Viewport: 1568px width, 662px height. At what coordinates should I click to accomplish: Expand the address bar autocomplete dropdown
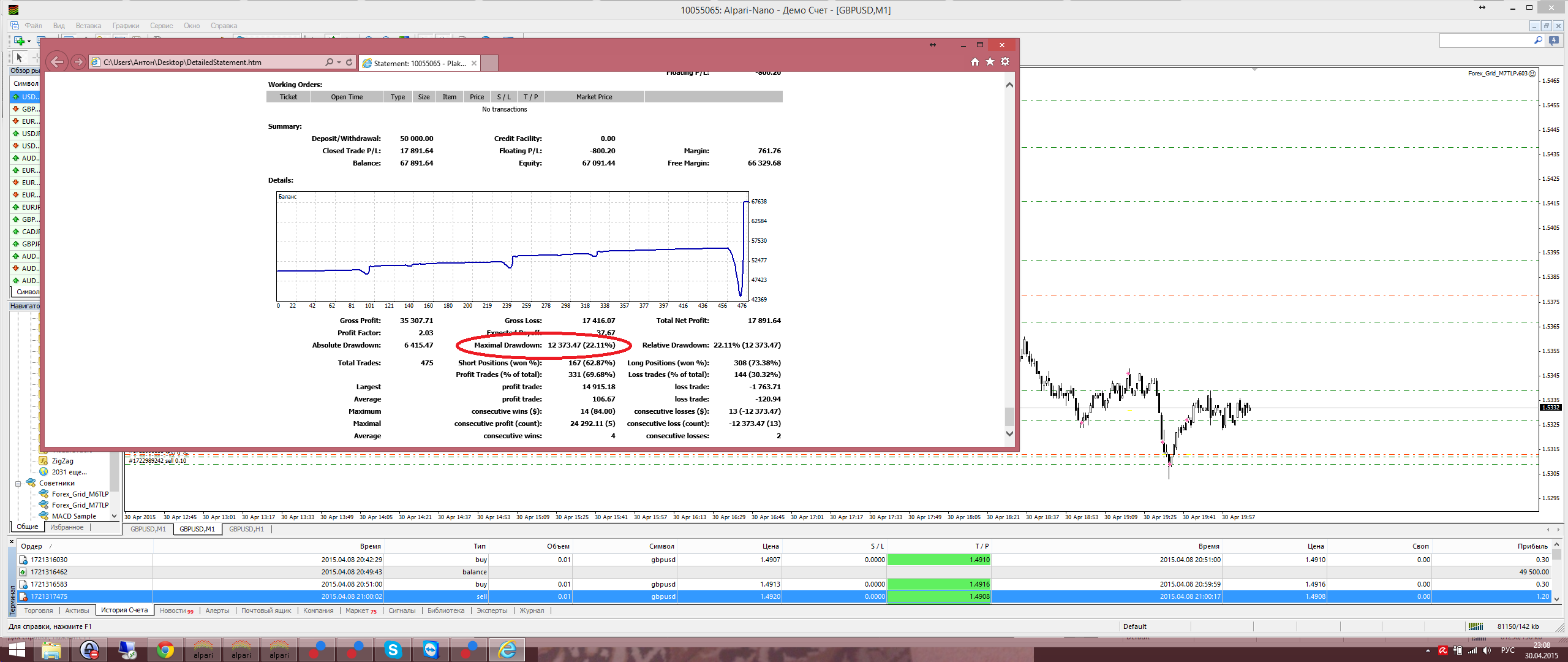(x=339, y=62)
